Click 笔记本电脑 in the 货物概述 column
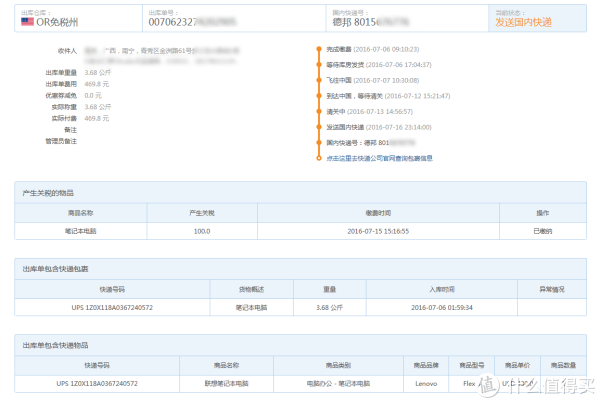The image size is (600, 403). (251, 308)
